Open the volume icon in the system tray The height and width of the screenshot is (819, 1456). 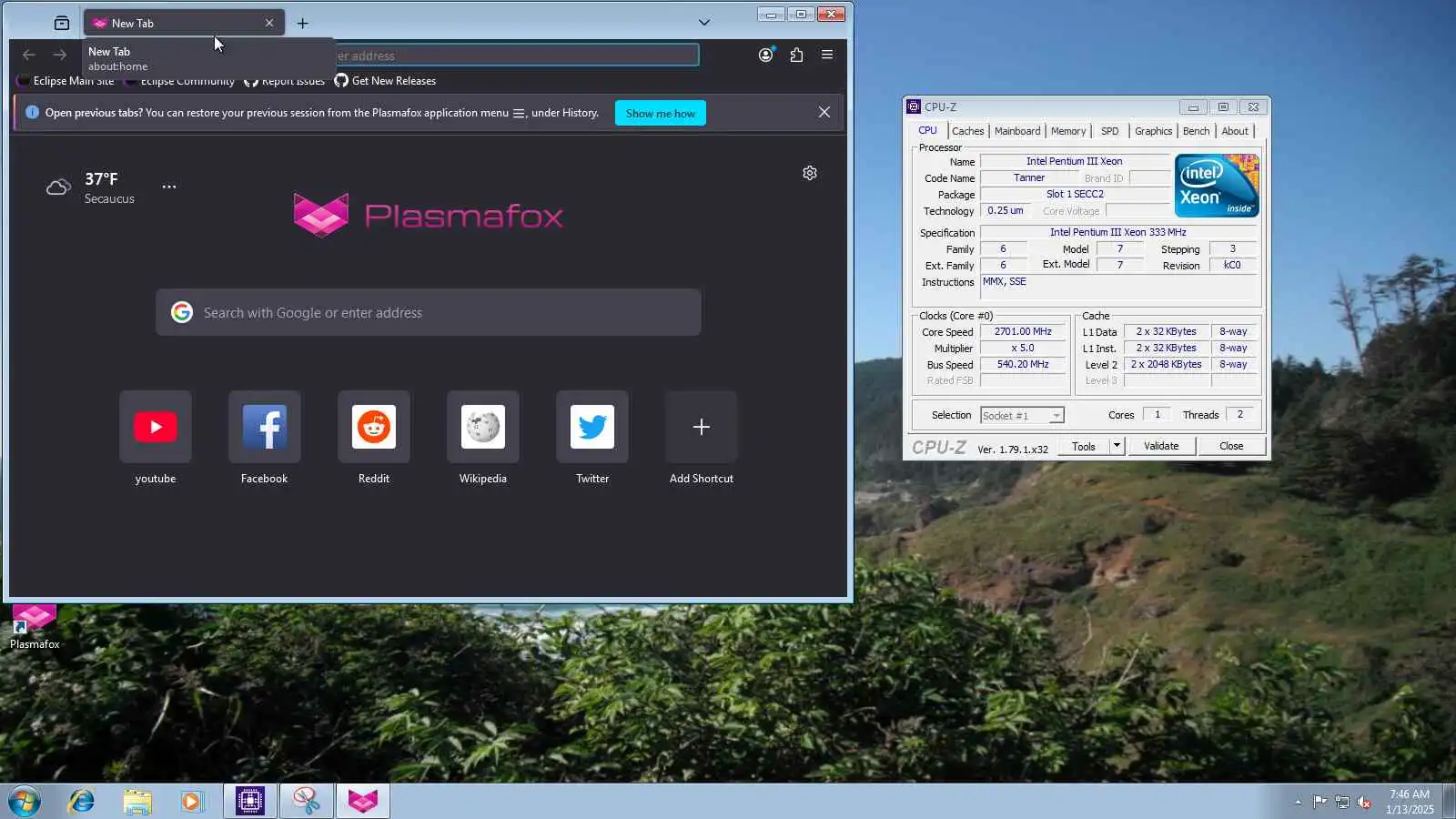pyautogui.click(x=1364, y=802)
